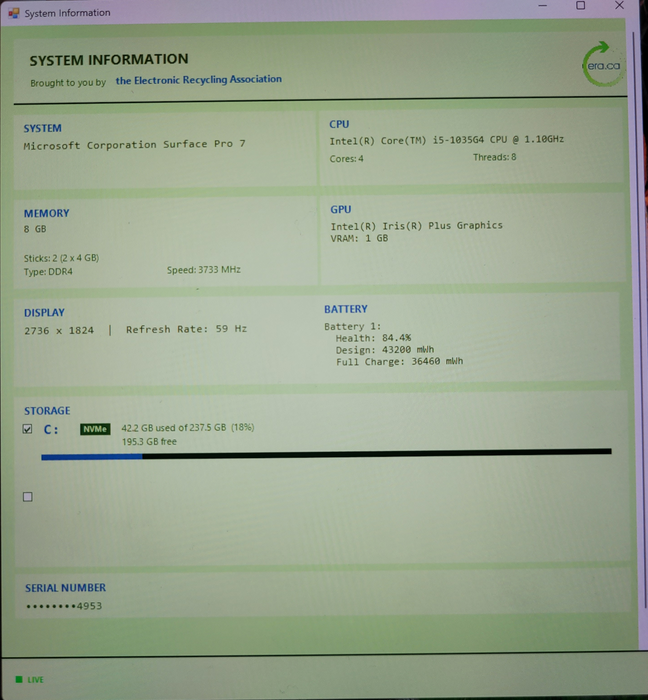Uncheck the C: drive checkbox
The width and height of the screenshot is (648, 700).
[x=27, y=429]
